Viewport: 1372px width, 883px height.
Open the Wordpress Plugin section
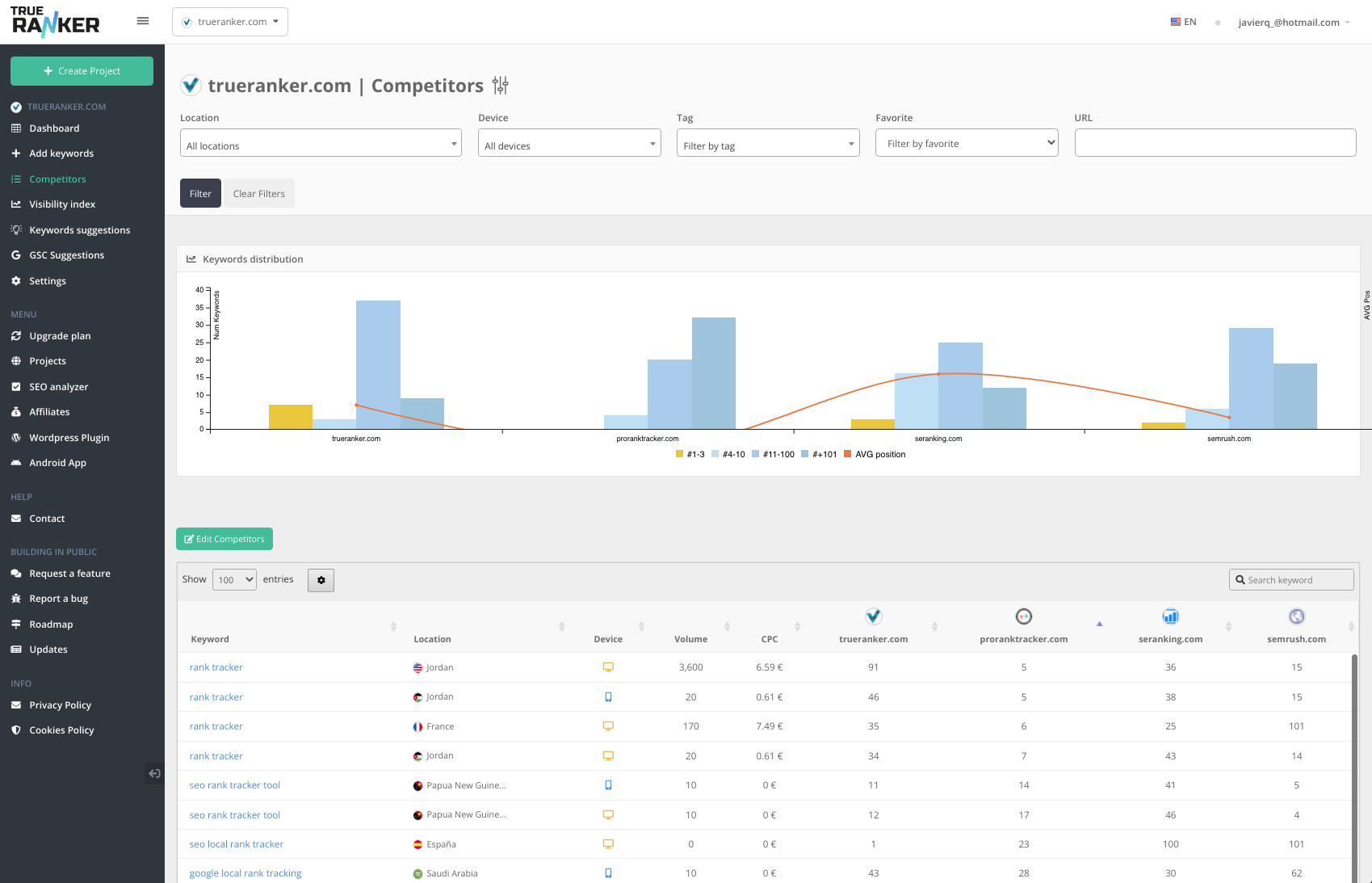(16, 437)
